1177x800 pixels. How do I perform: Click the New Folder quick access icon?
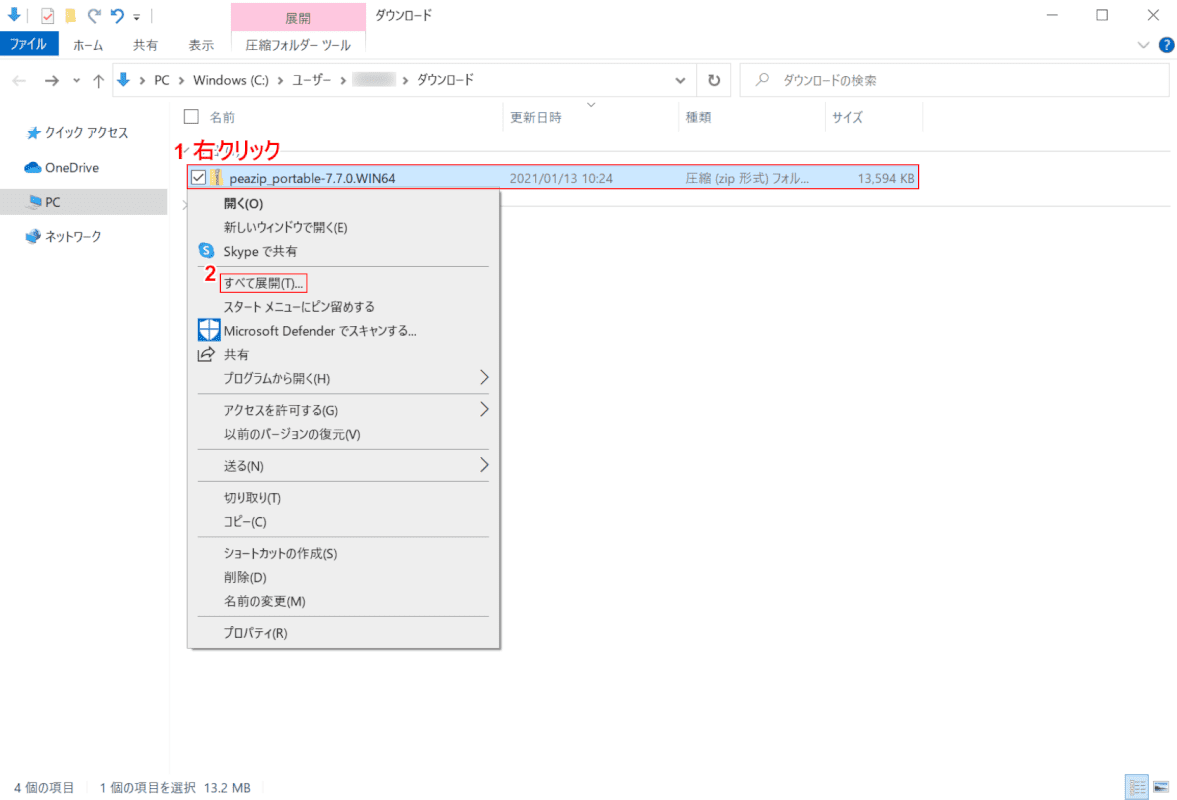[71, 16]
